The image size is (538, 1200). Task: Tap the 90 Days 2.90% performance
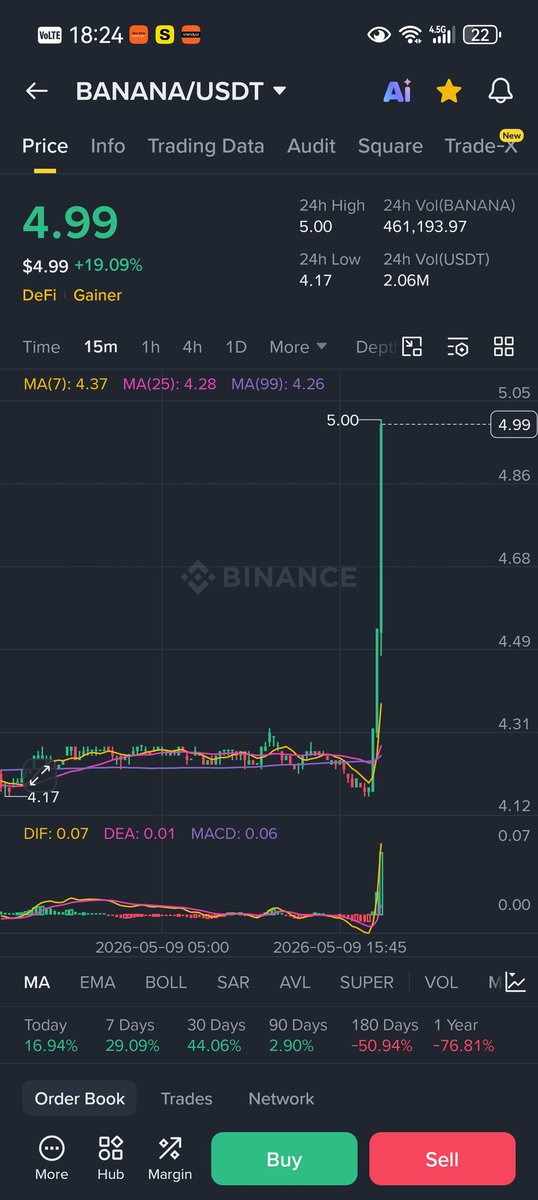(298, 1035)
